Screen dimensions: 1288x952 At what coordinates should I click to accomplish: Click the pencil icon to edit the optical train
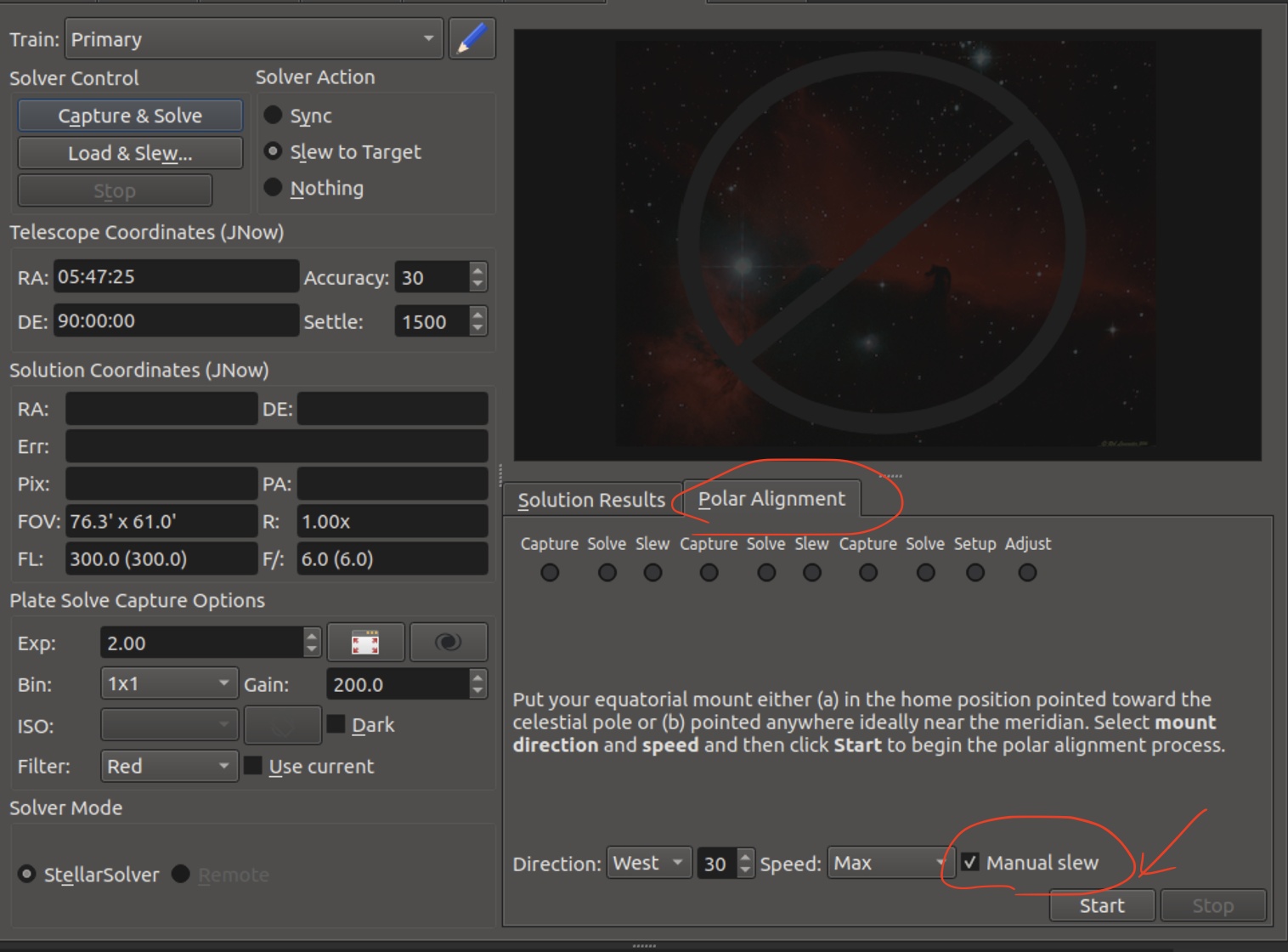coord(472,39)
